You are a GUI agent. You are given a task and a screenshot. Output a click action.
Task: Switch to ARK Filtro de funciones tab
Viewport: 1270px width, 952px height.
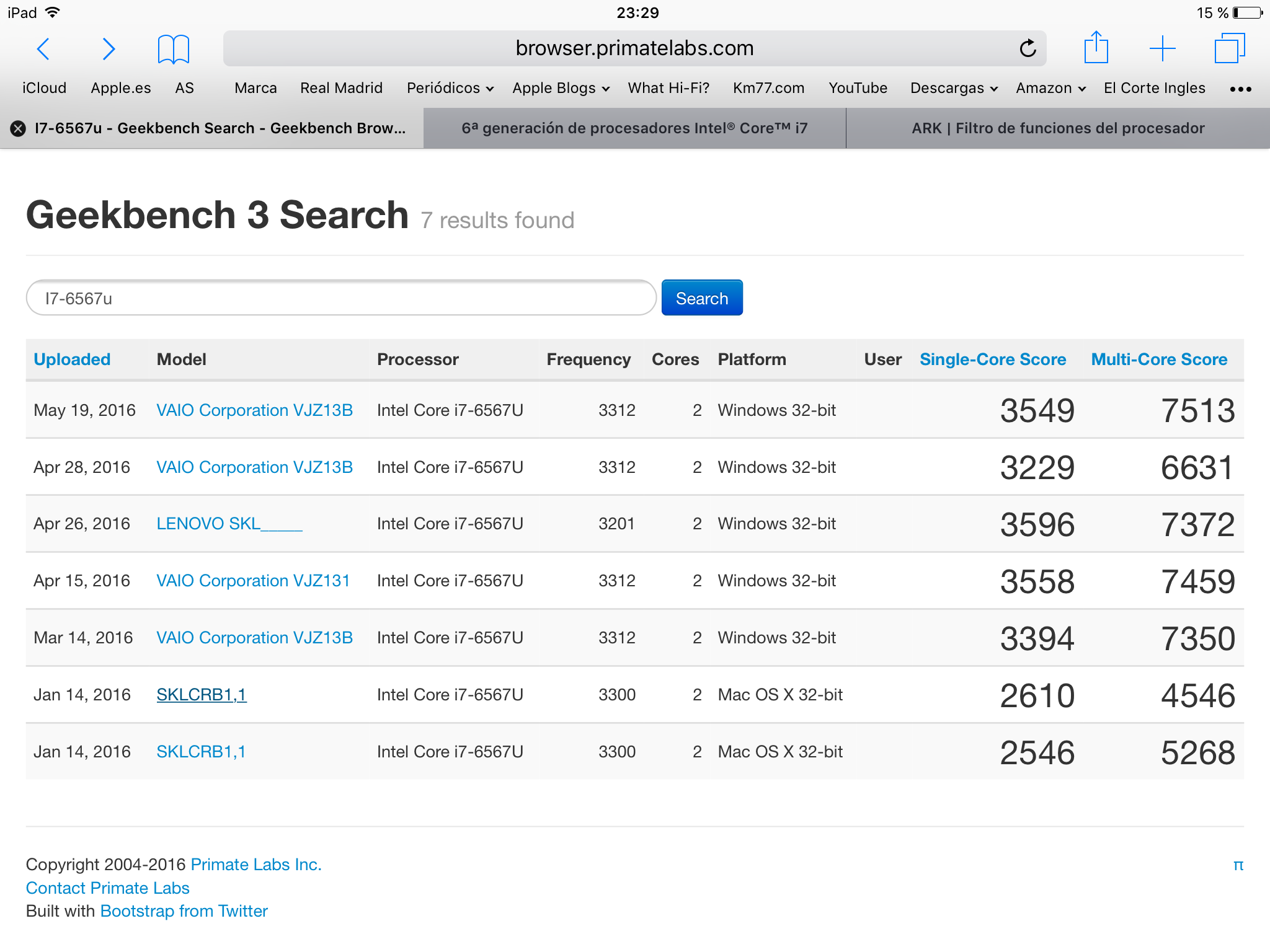click(1058, 128)
